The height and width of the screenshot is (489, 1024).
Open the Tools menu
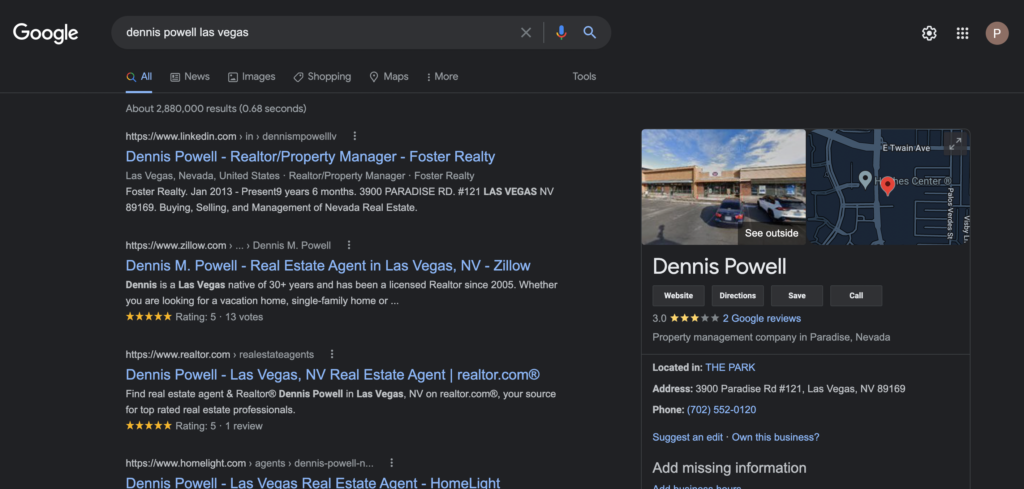[584, 76]
